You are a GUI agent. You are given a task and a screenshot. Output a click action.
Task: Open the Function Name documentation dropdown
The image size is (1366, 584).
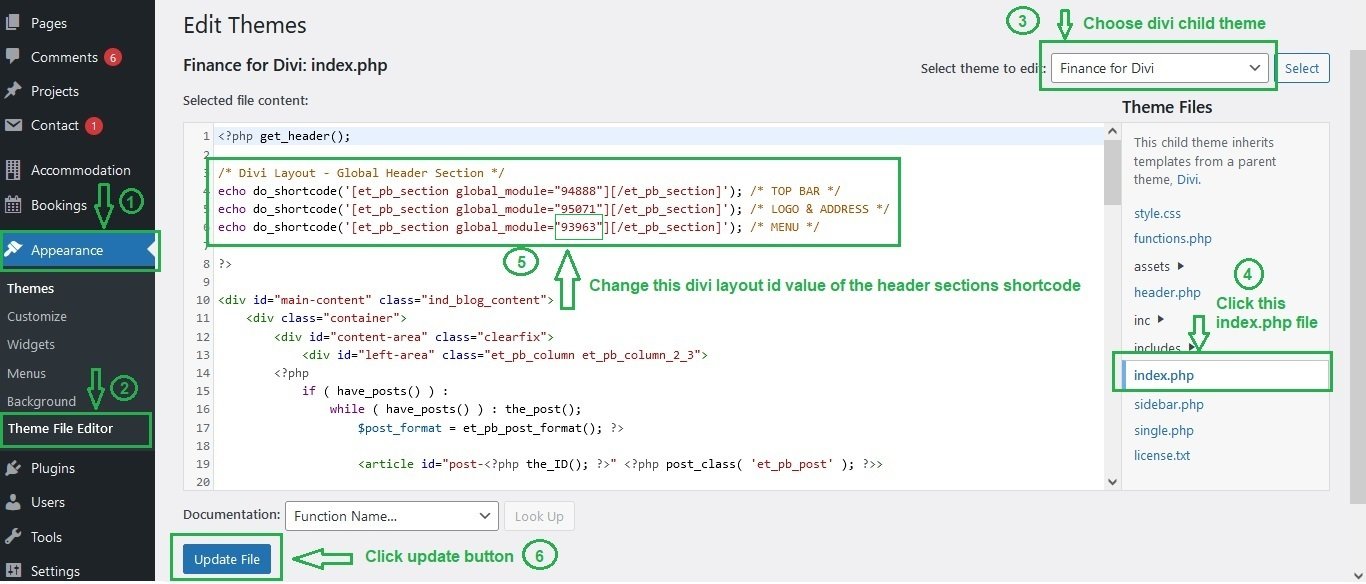[391, 516]
